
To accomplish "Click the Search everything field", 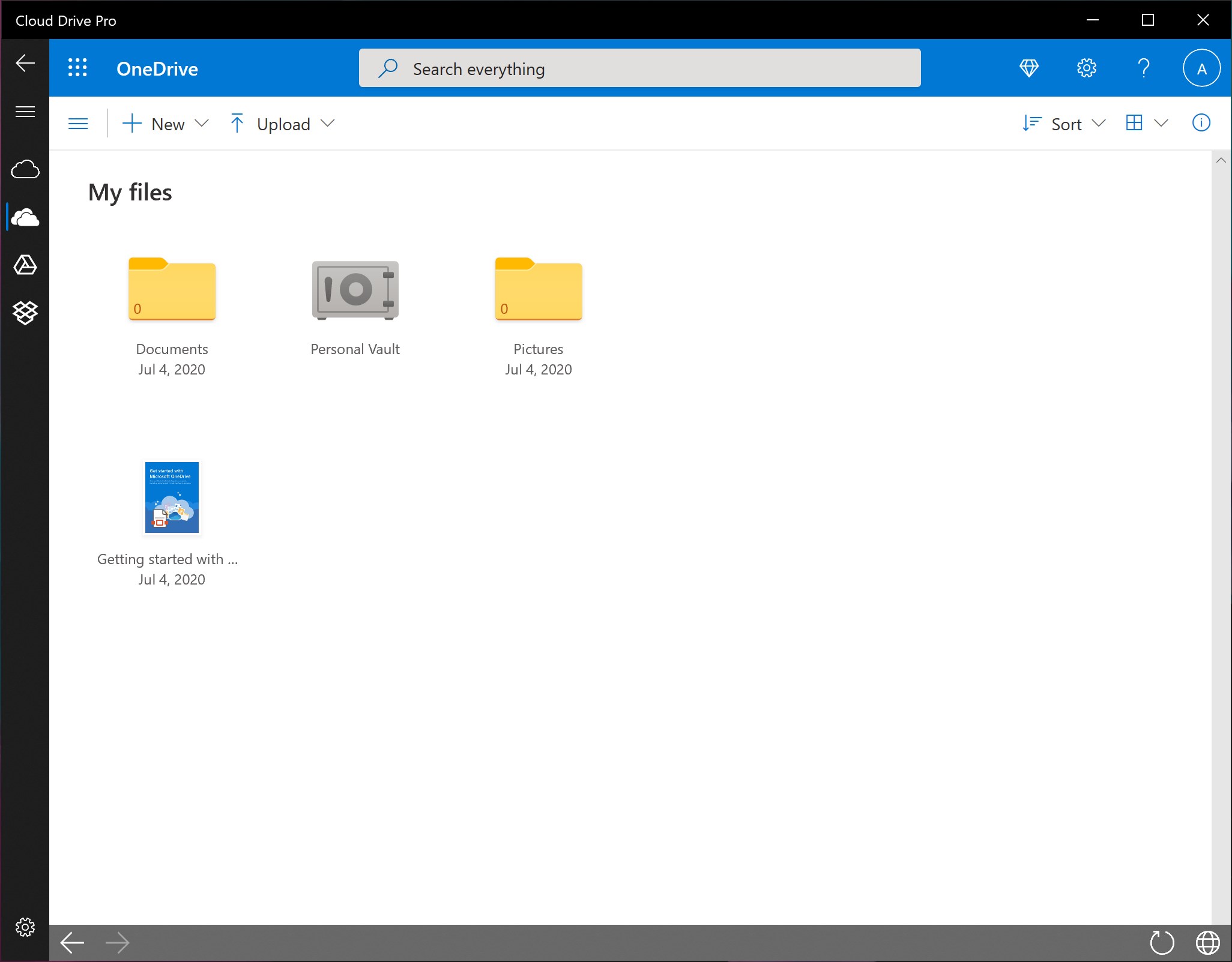I will click(x=639, y=68).
